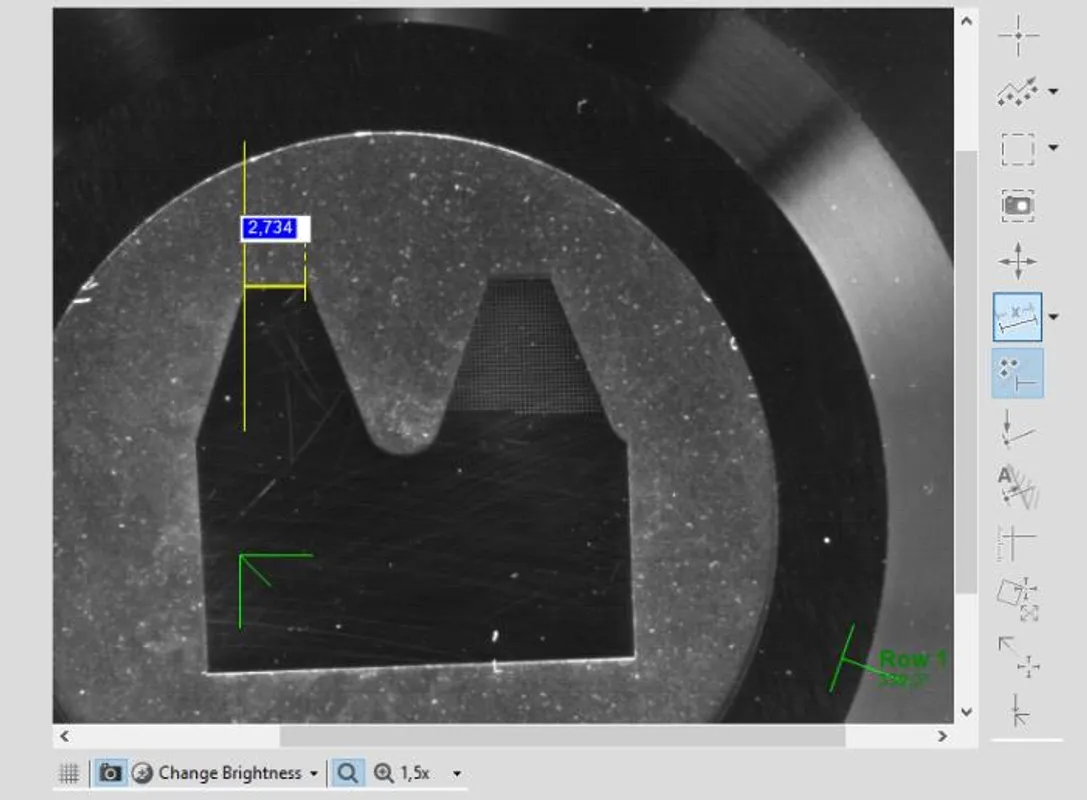Viewport: 1087px width, 800px height.
Task: Click the bottom axis origin tool
Action: 1018,710
